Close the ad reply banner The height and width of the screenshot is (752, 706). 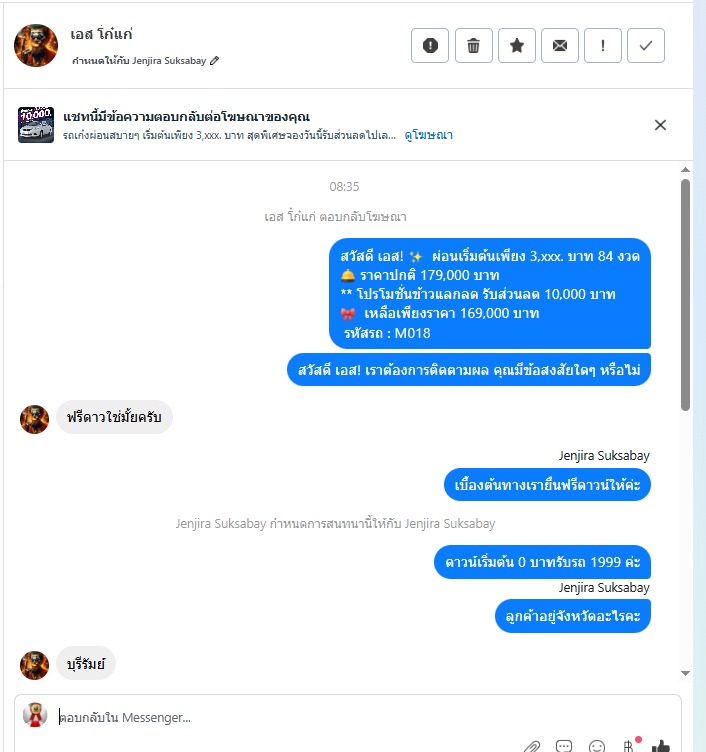pos(660,125)
